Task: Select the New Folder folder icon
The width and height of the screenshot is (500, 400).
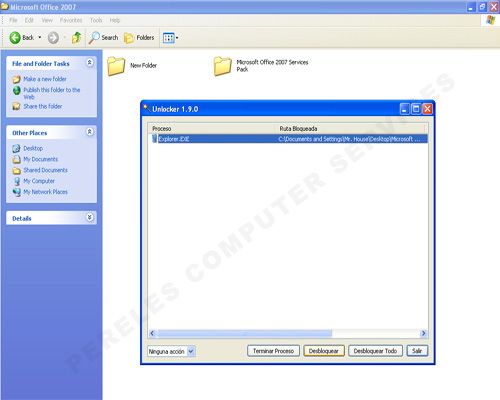Action: [116, 66]
